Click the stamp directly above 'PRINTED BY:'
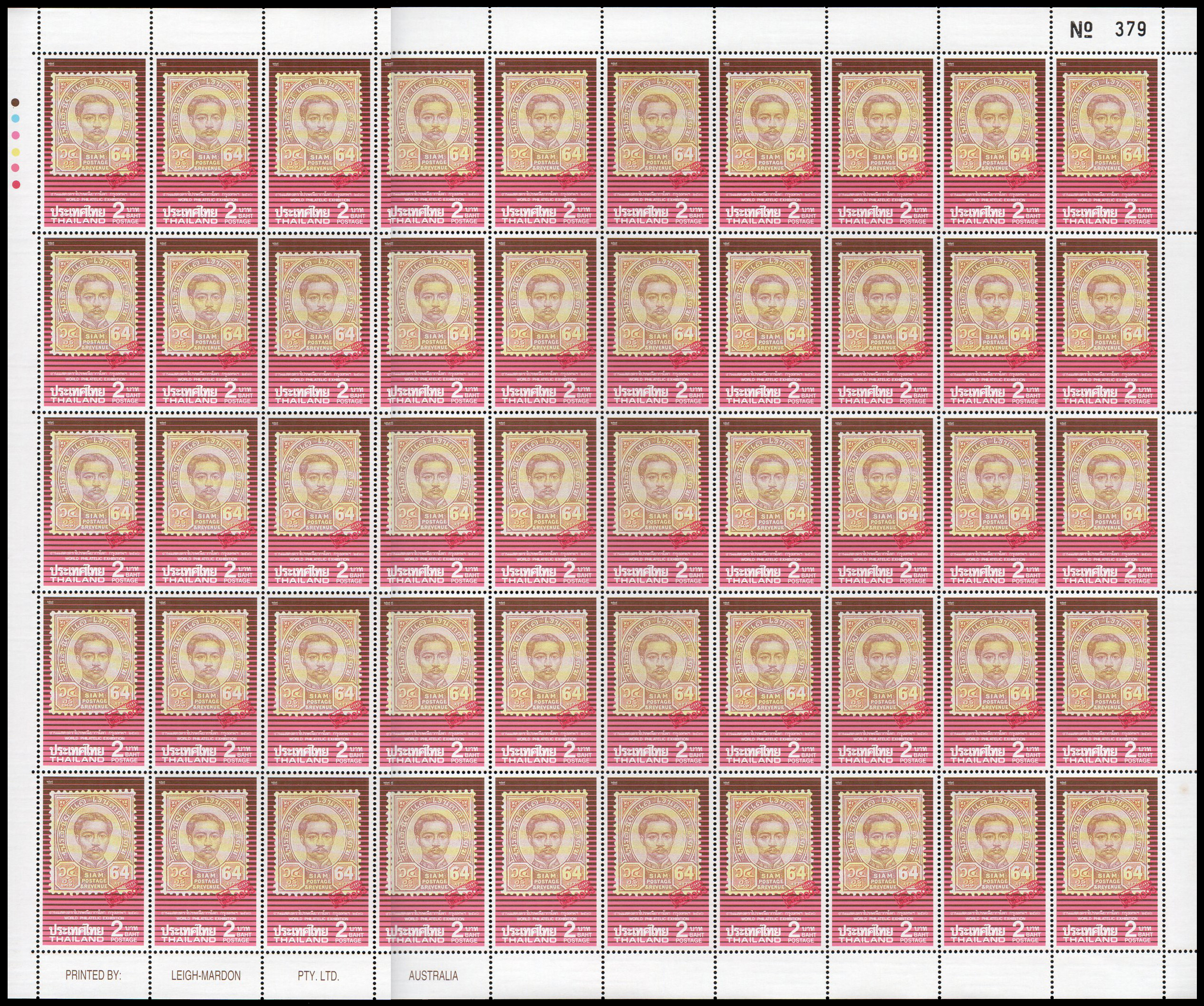Screen dimensions: 1204x1006 (x=94, y=861)
